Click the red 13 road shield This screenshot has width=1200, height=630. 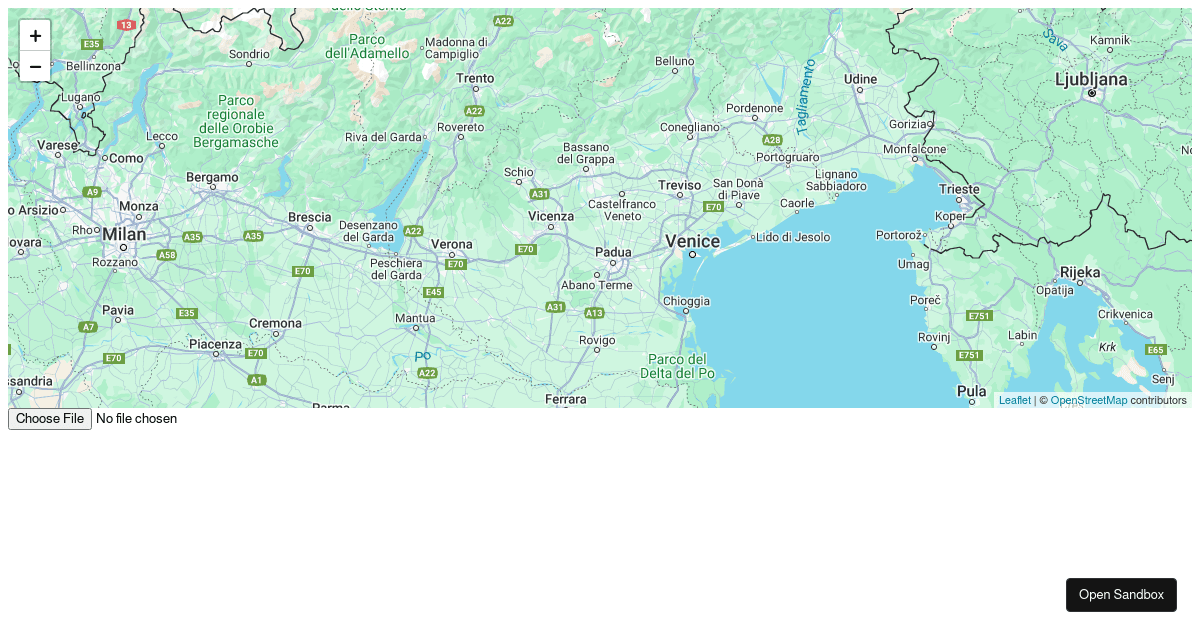pyautogui.click(x=125, y=24)
